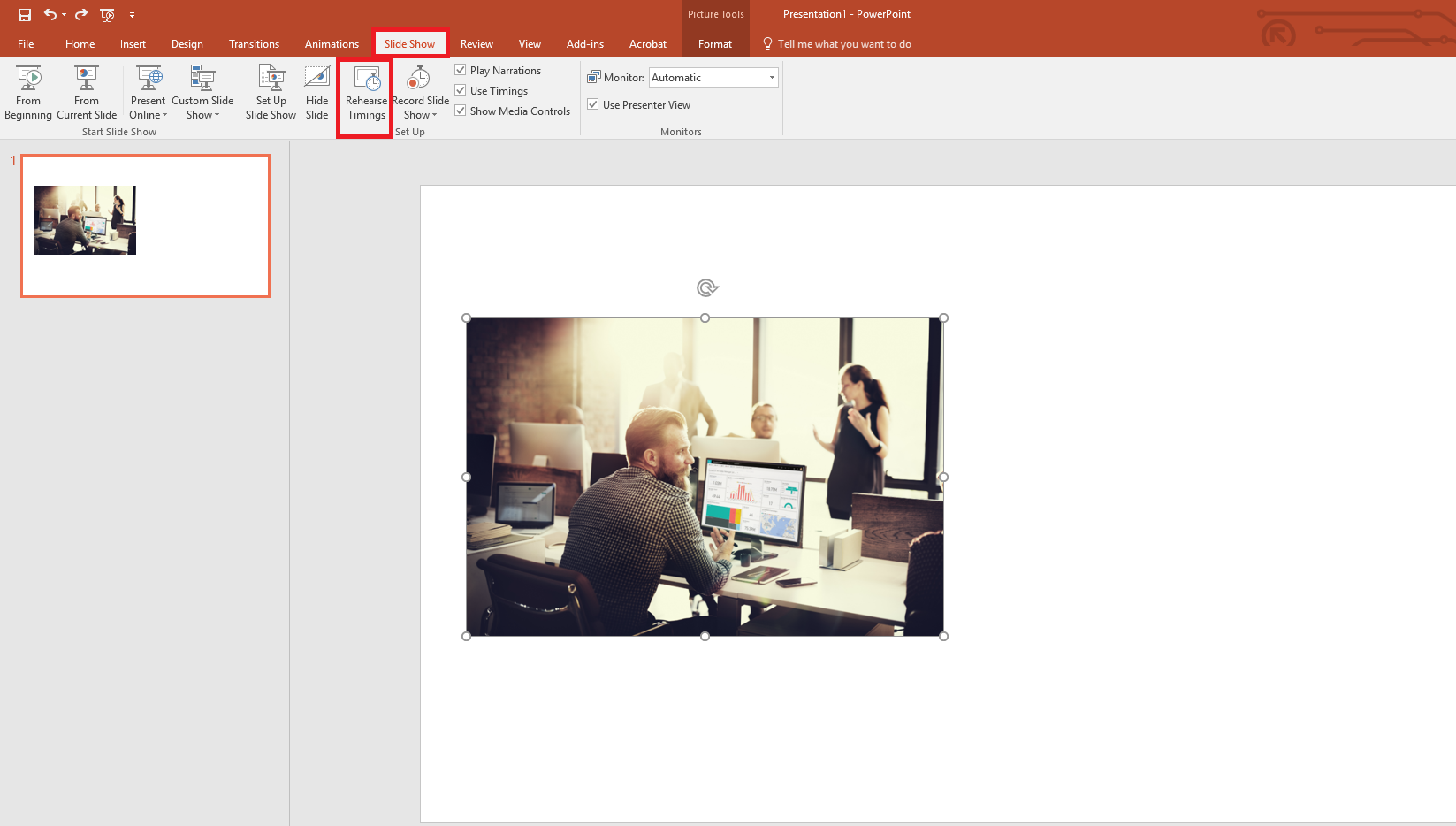Click the rotation handle above the picture
This screenshot has height=826, width=1456.
pyautogui.click(x=706, y=287)
